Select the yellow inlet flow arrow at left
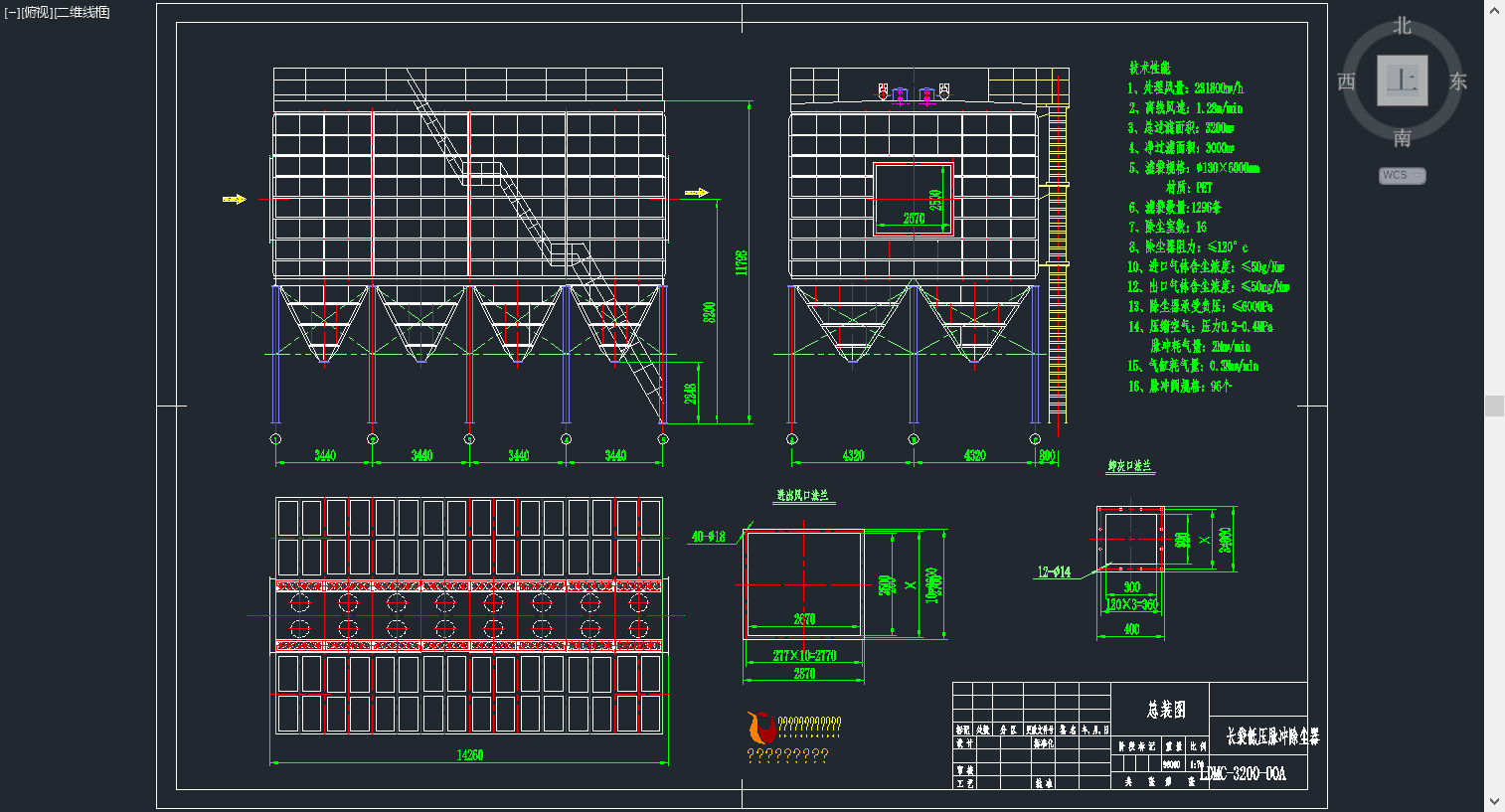 (x=234, y=199)
